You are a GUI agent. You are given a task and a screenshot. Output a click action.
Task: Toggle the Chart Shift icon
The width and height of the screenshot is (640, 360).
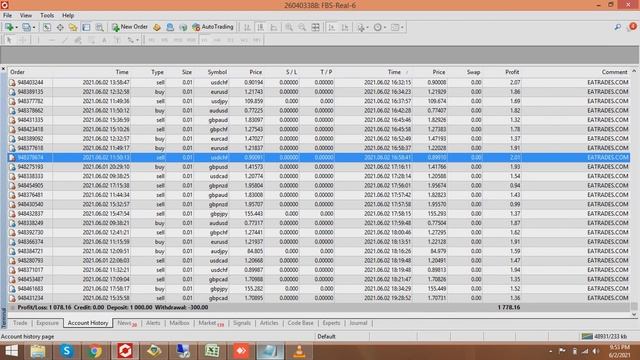point(345,27)
